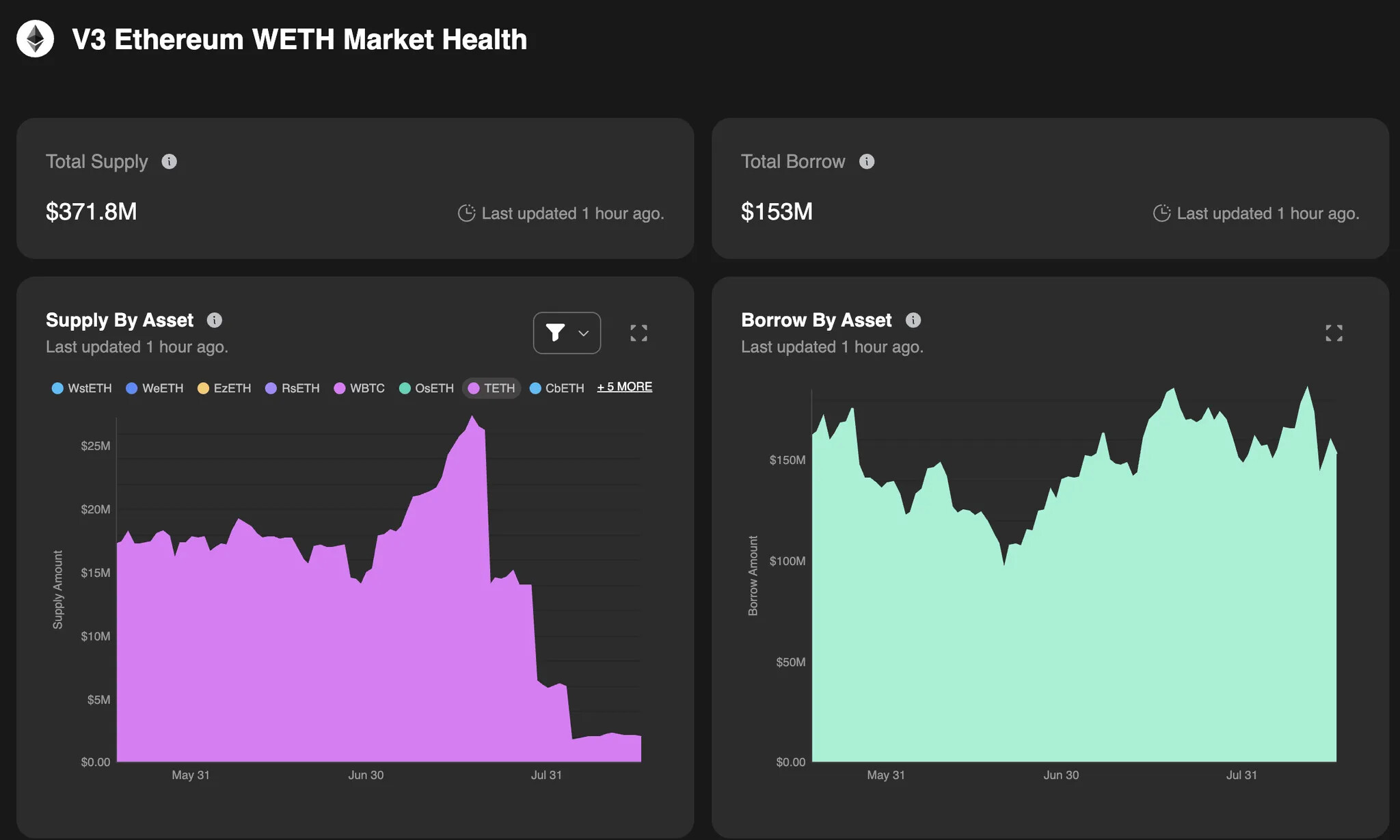Toggle EzETH legend series
Screen dimensions: 1400x840
coord(225,388)
